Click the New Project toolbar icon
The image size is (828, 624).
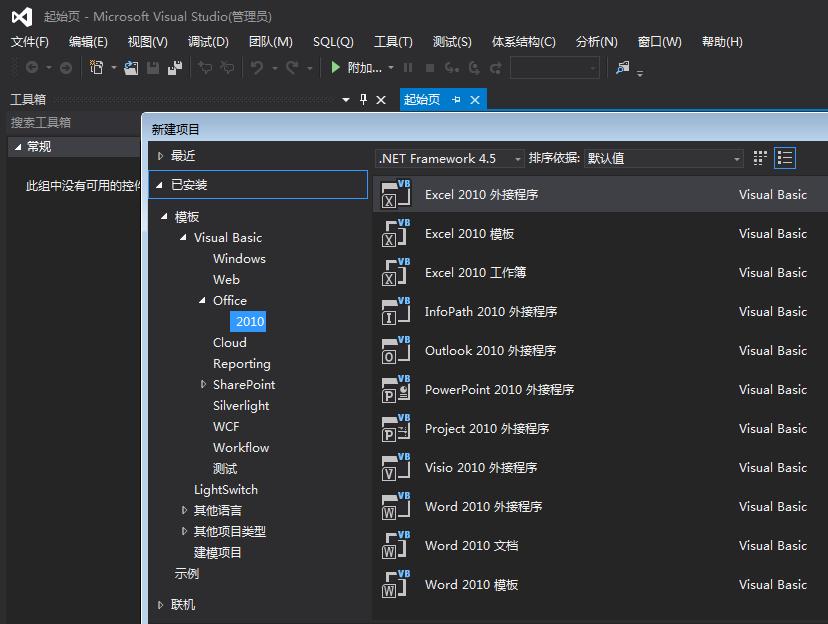[97, 69]
